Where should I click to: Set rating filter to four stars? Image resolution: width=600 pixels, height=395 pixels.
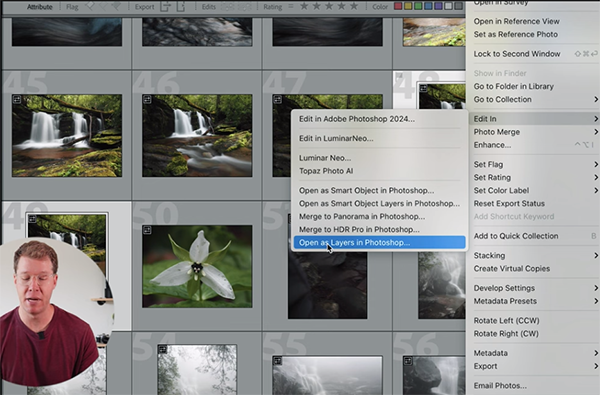click(341, 7)
